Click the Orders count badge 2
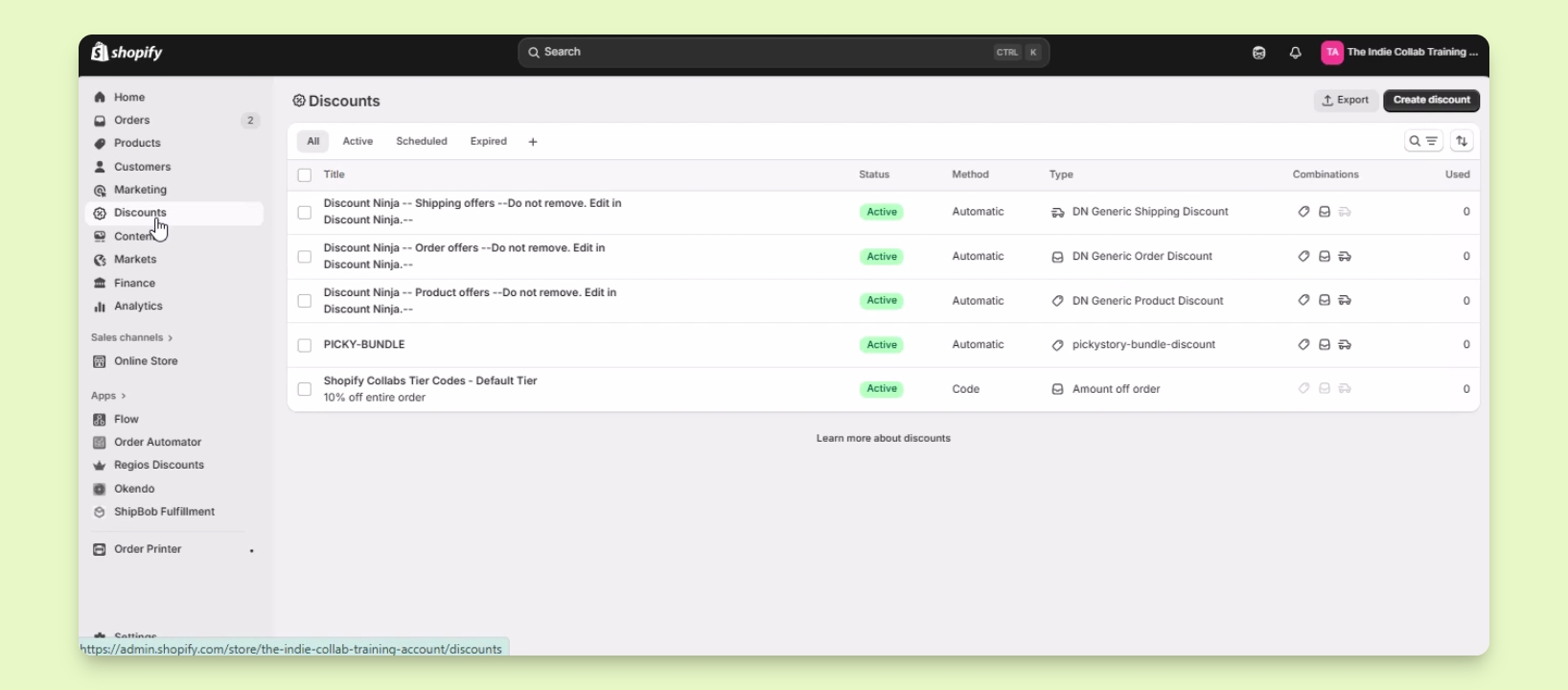The width and height of the screenshot is (1568, 690). pos(250,121)
